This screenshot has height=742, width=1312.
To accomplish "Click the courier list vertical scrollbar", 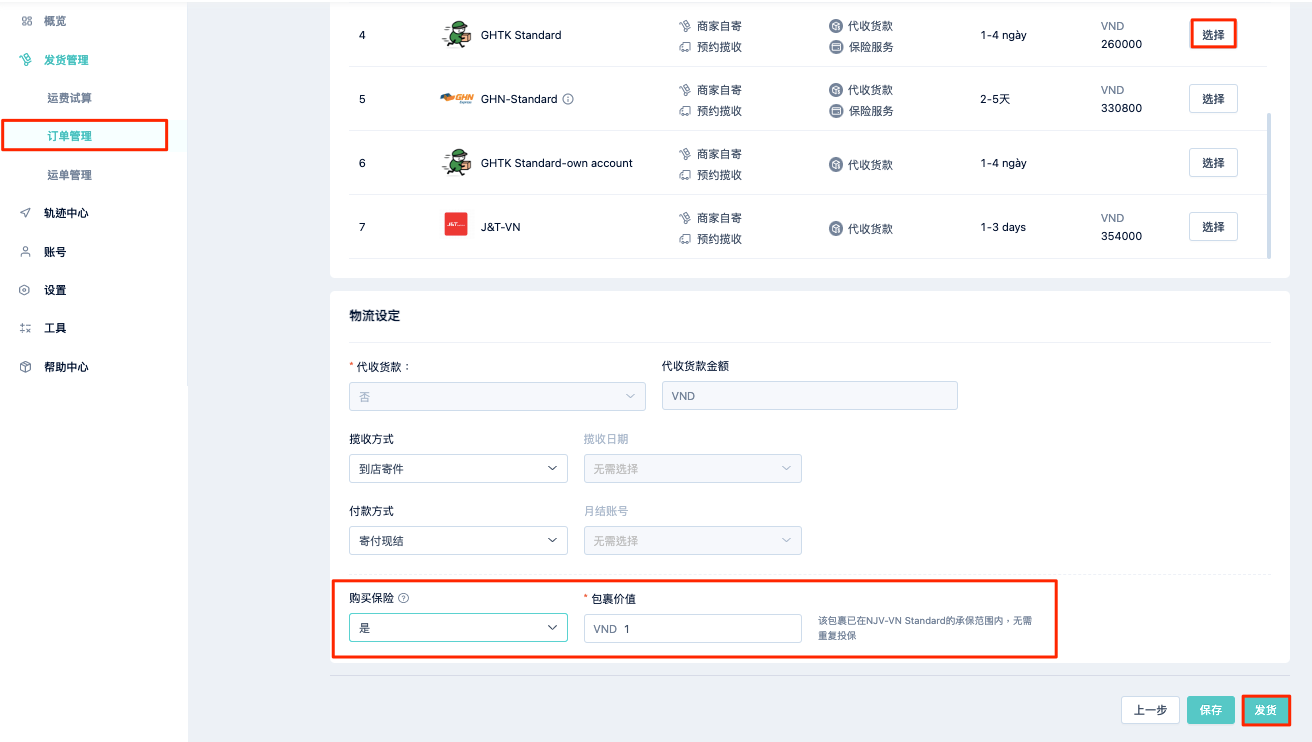I will (x=1270, y=185).
